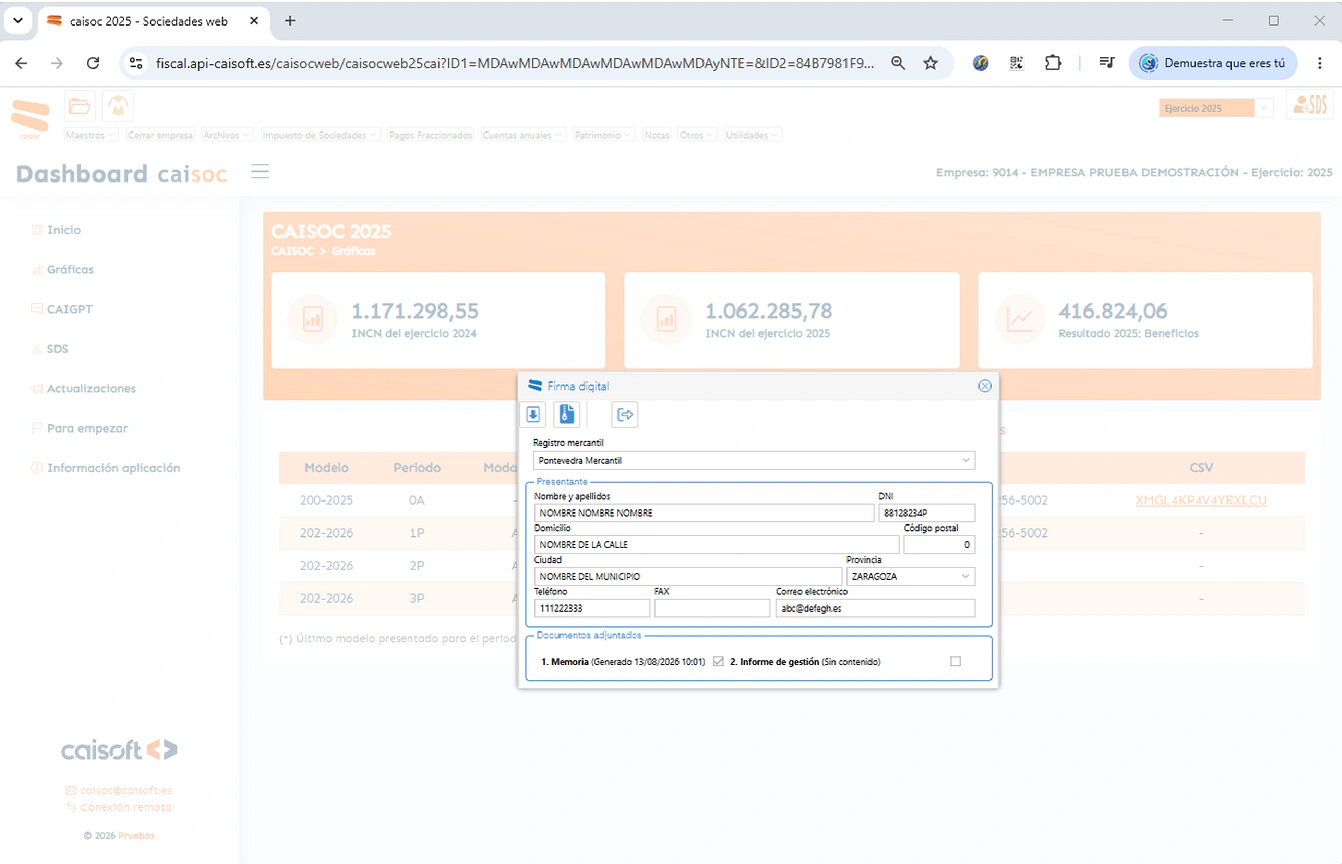Click the zoom magnifier icon in address bar
This screenshot has width=1342, height=864.
[898, 63]
